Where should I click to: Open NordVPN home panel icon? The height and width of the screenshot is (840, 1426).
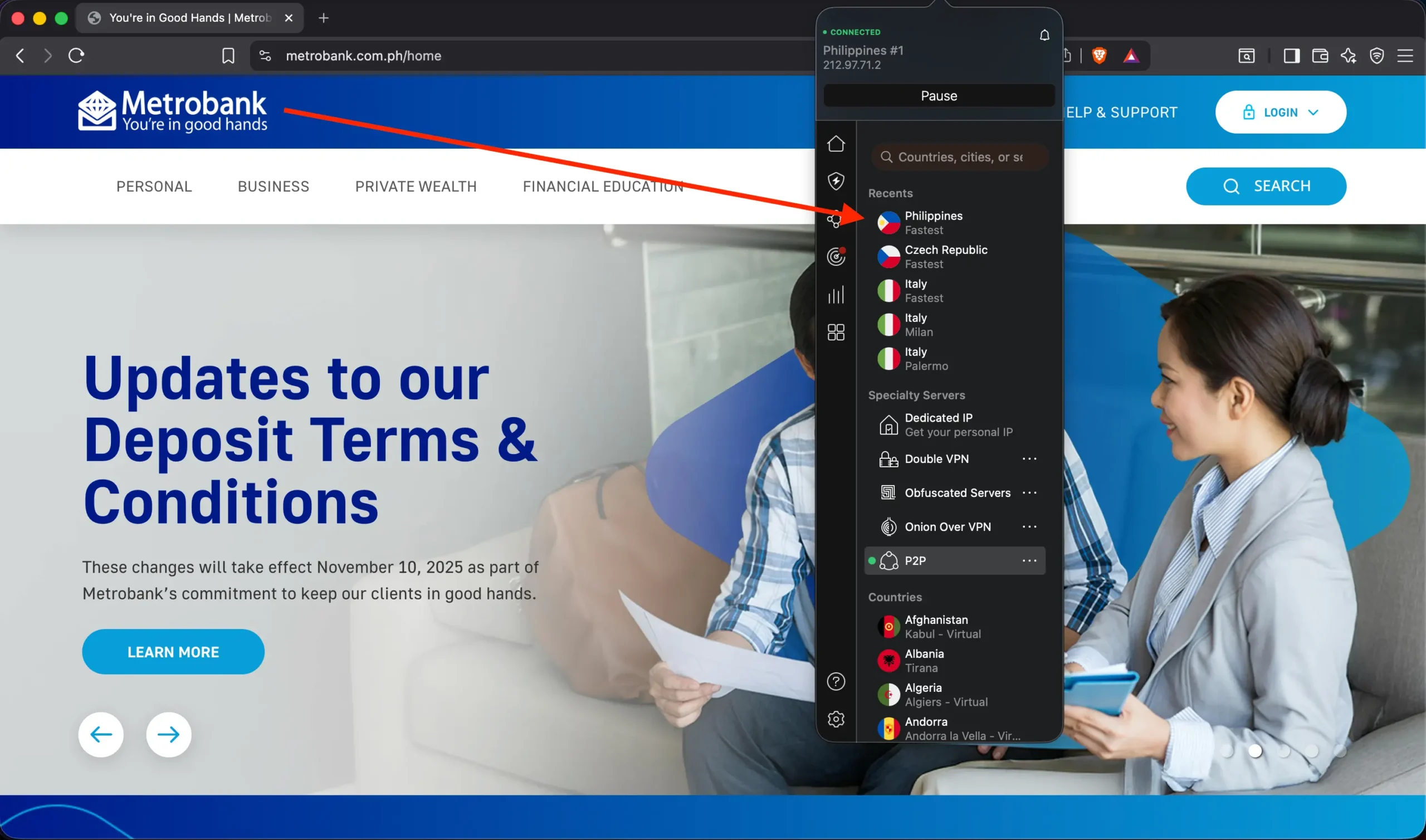click(x=836, y=144)
